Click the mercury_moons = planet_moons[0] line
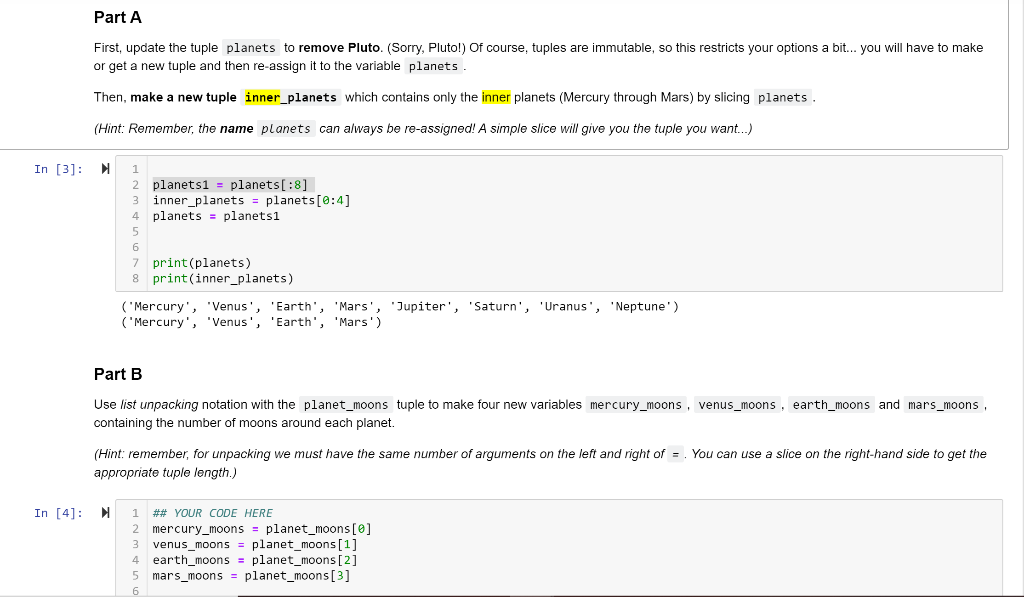The width and height of the screenshot is (1024, 597). point(260,528)
